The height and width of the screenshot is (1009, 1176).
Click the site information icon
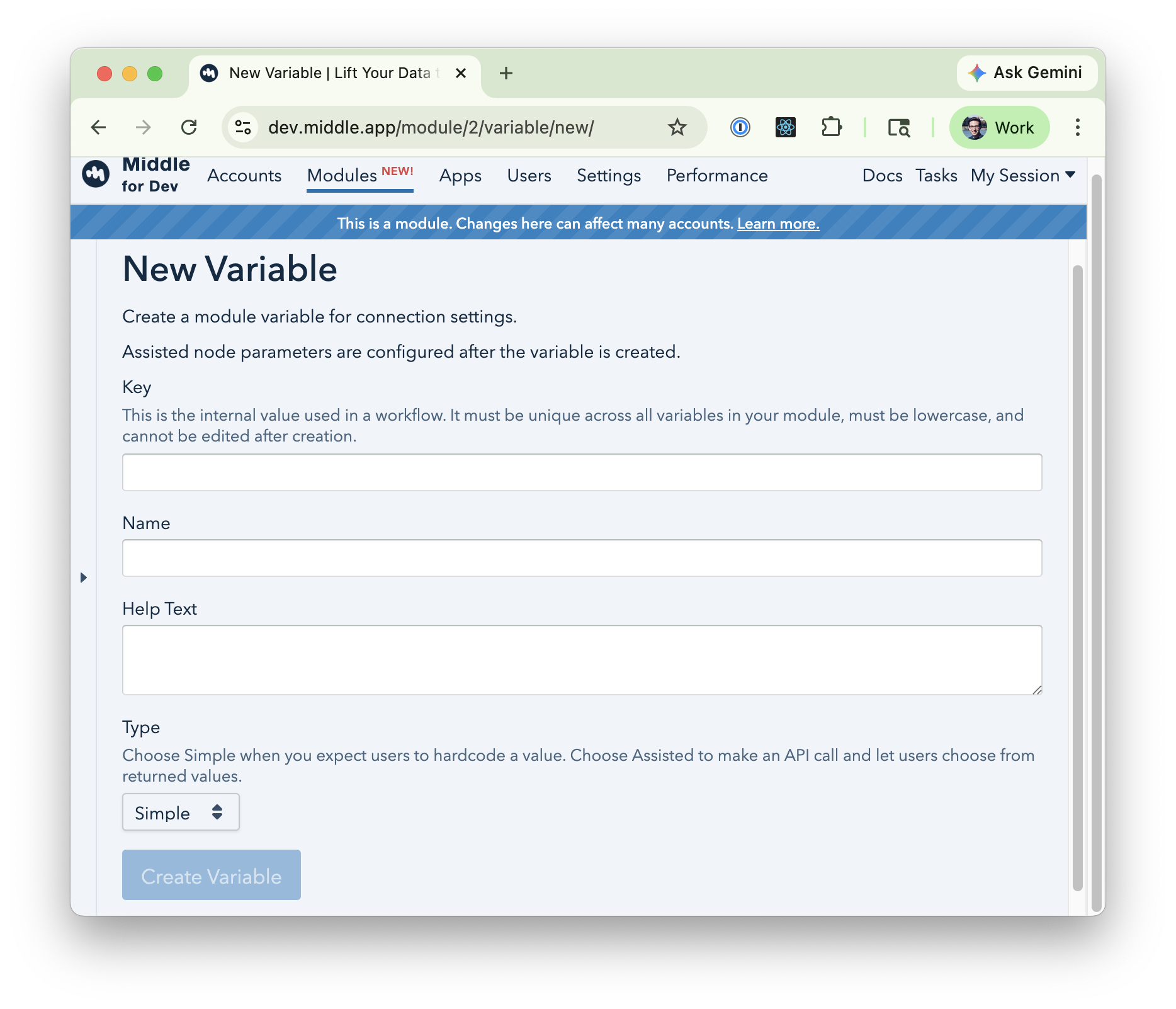click(x=243, y=128)
